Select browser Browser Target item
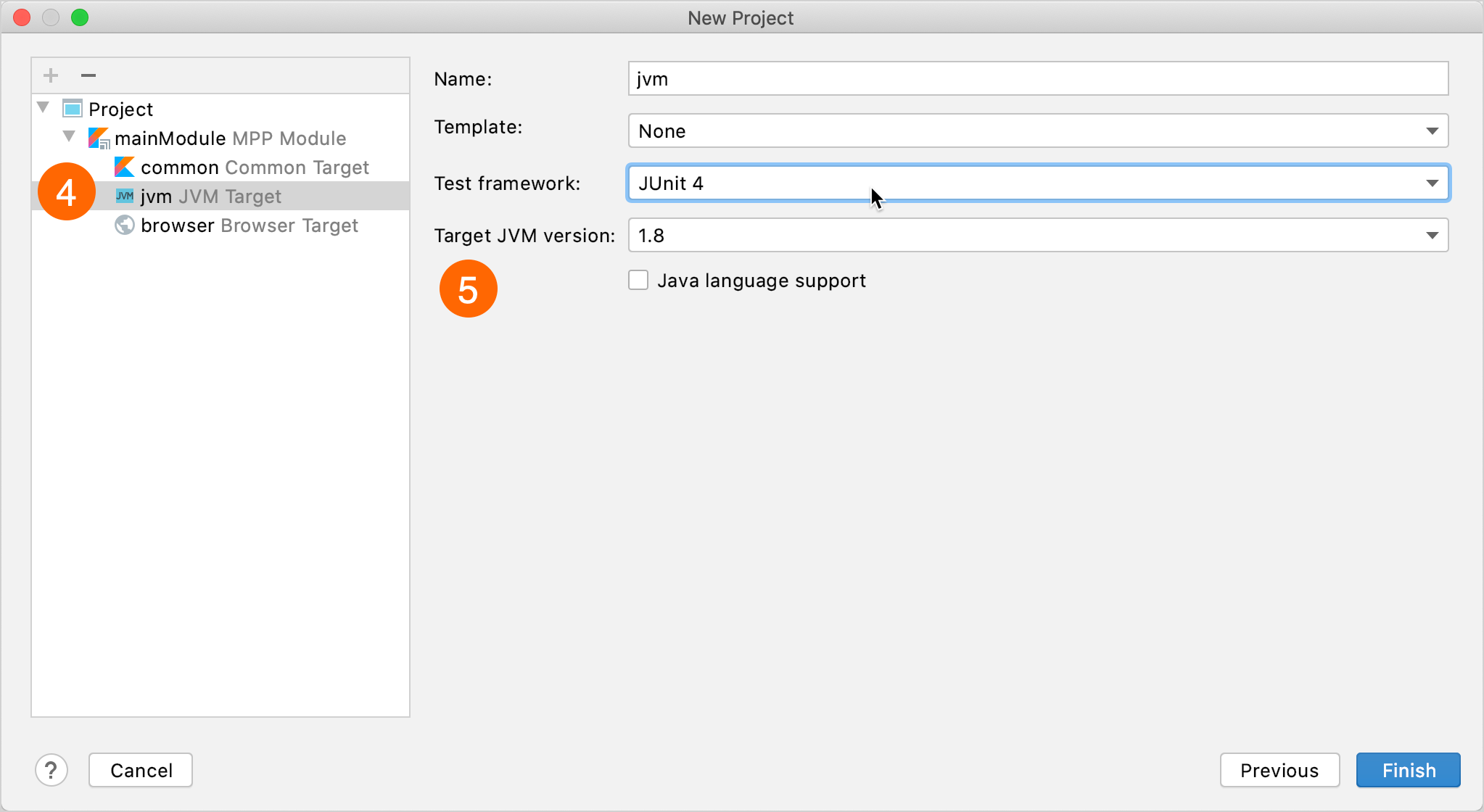 click(250, 225)
